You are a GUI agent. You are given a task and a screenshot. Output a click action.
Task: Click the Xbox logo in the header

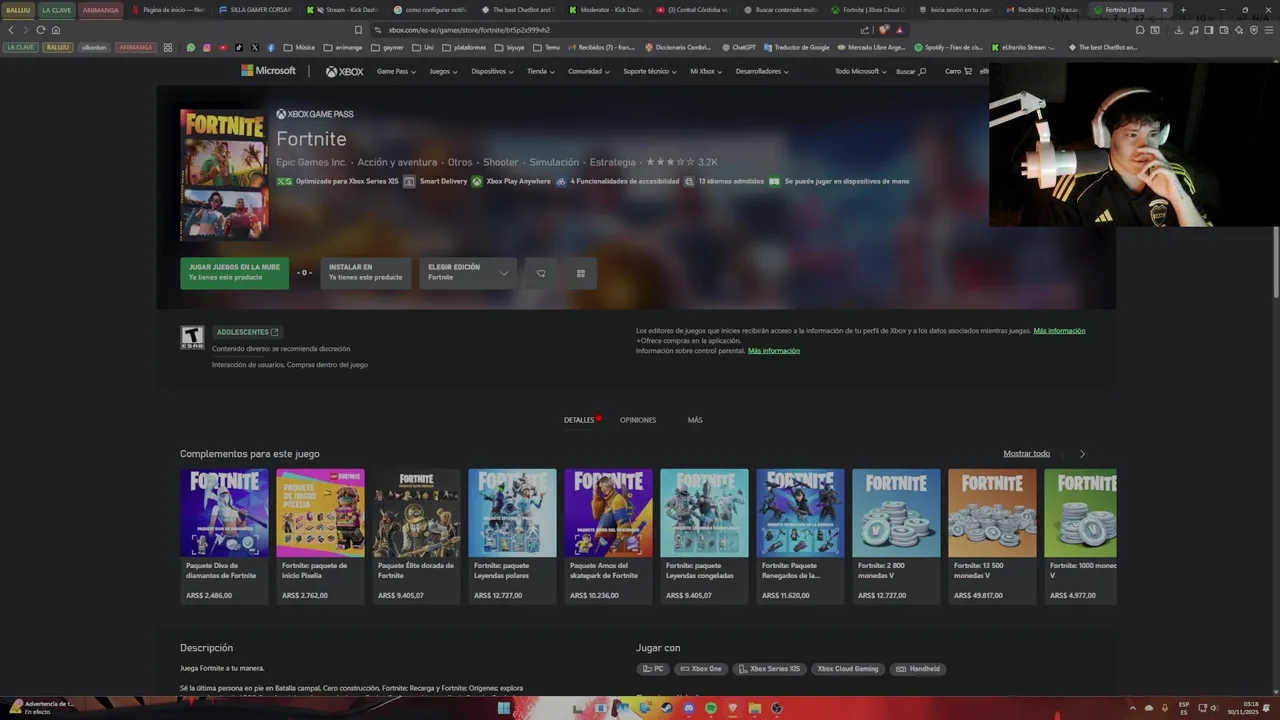coord(344,71)
